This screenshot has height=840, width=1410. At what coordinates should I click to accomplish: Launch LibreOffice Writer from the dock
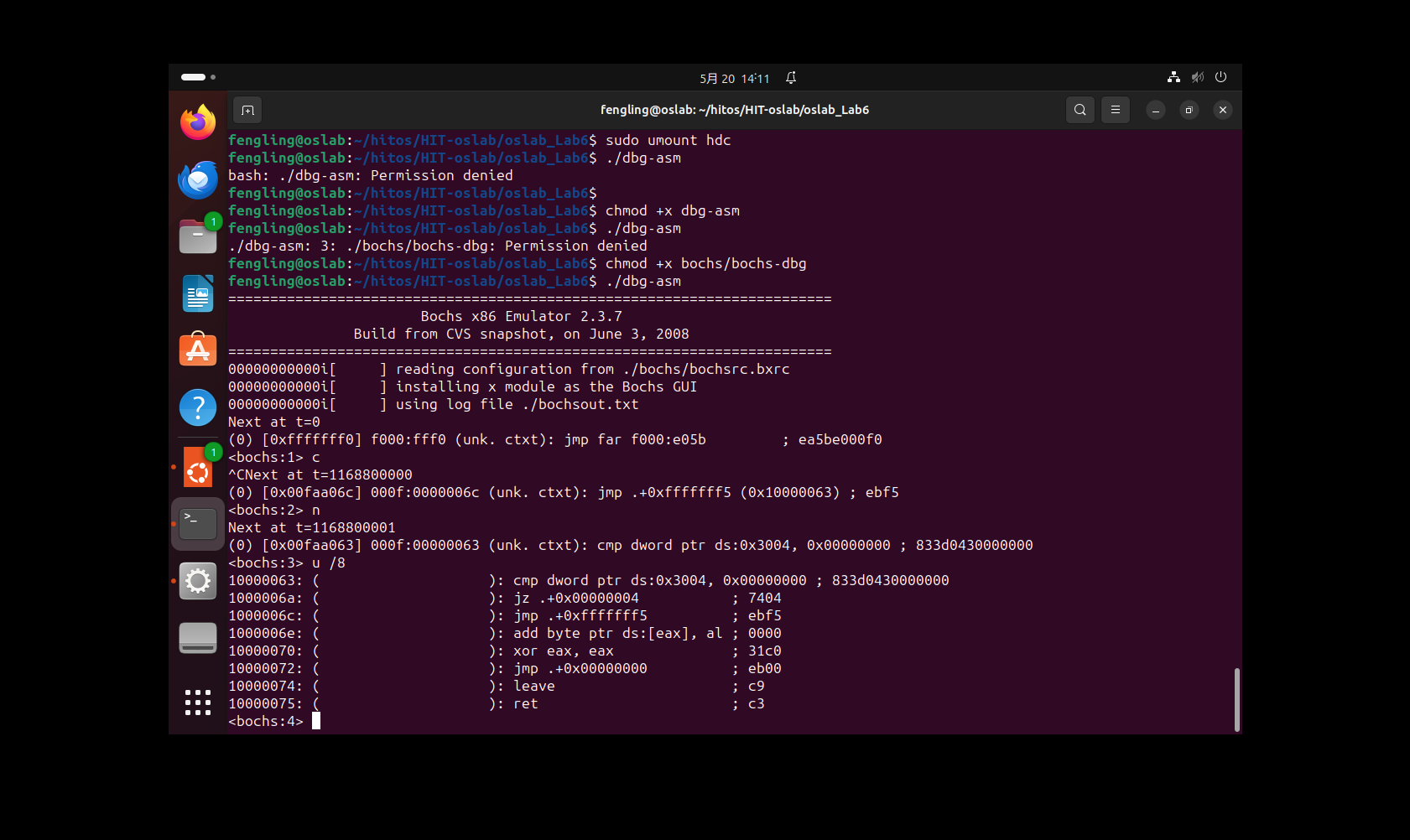(x=198, y=293)
